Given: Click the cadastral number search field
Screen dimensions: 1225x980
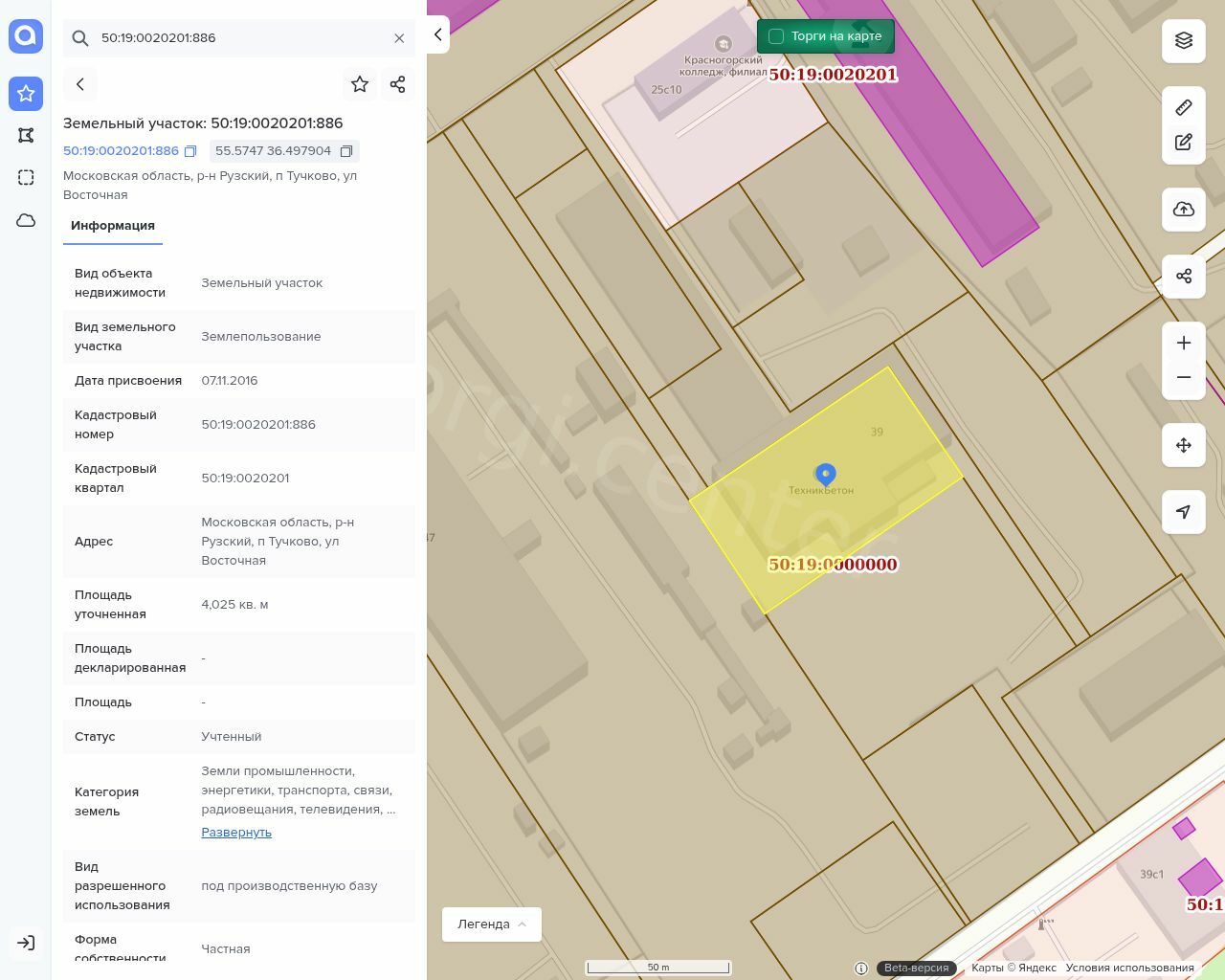Looking at the screenshot, I should point(239,38).
